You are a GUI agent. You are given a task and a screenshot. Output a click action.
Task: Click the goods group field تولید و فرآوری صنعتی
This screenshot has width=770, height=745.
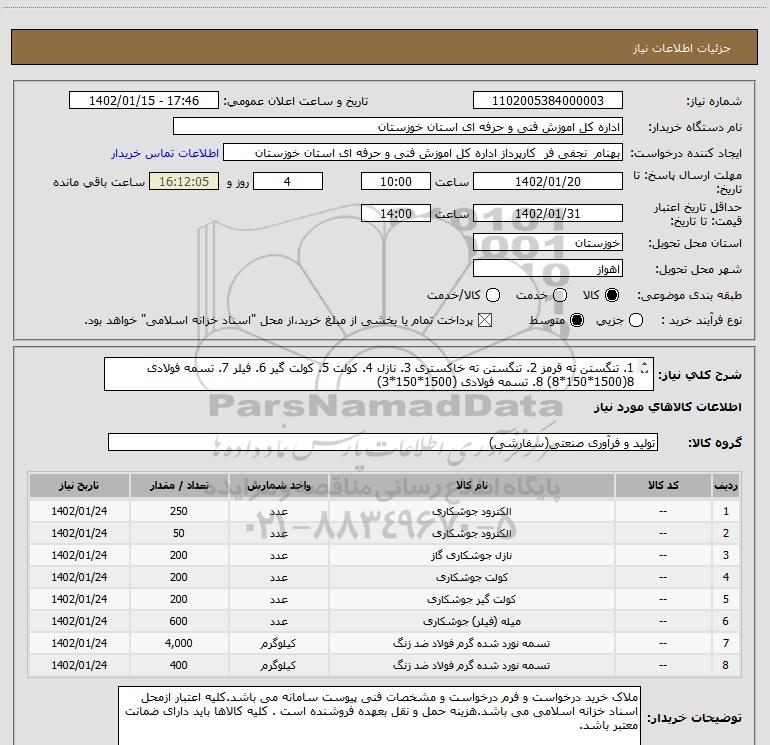tap(383, 442)
